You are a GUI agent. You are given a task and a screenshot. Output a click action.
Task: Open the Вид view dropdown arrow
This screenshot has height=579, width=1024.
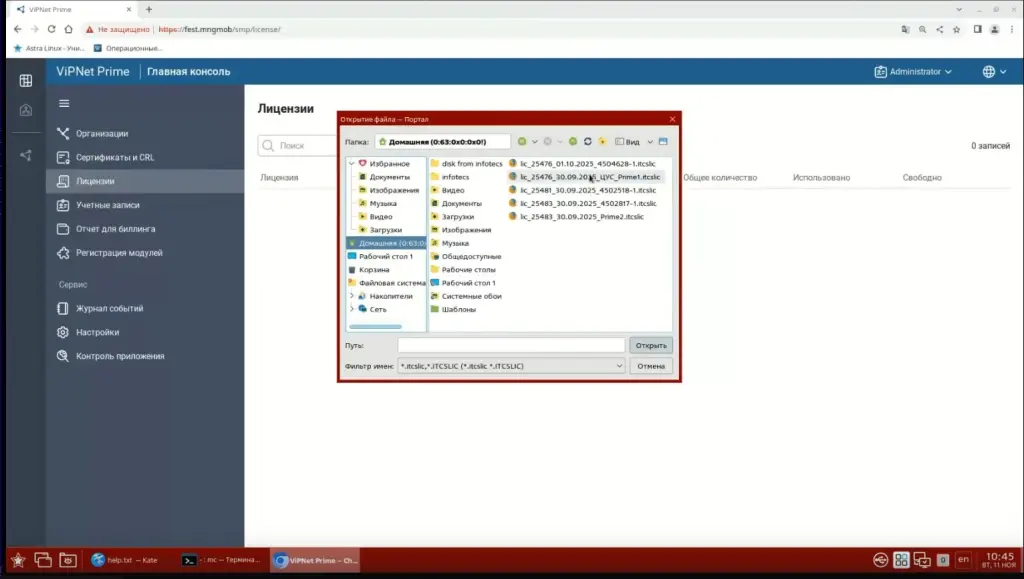click(x=650, y=142)
